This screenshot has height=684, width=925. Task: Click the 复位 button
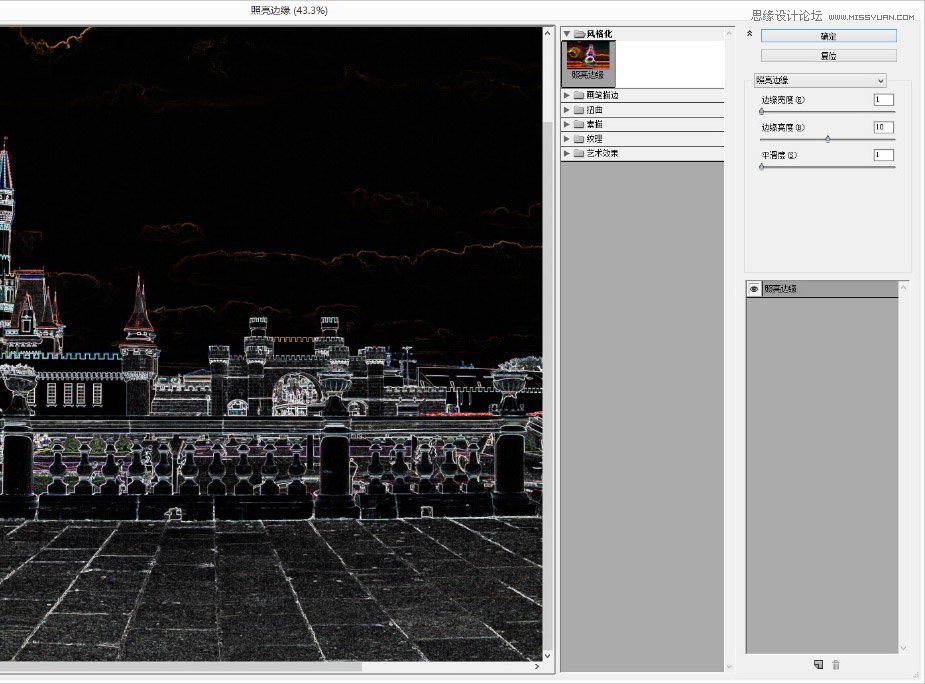click(828, 55)
